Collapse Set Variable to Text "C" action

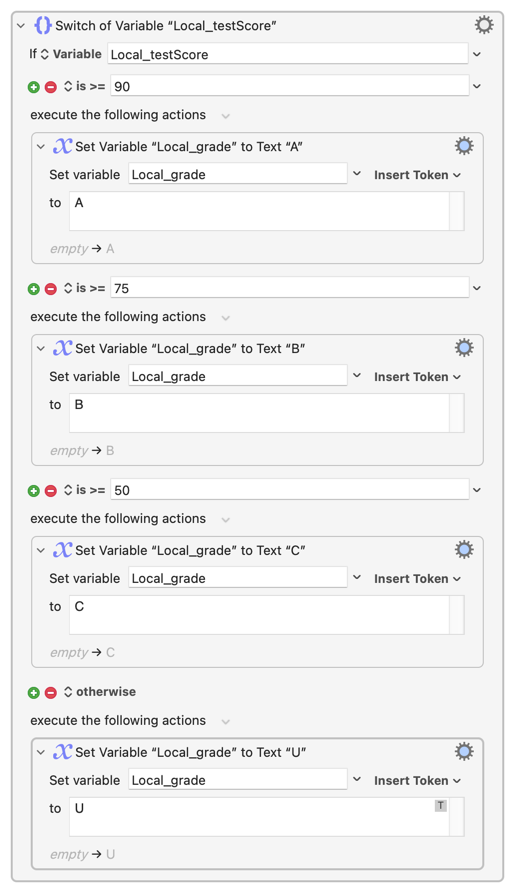tap(41, 550)
